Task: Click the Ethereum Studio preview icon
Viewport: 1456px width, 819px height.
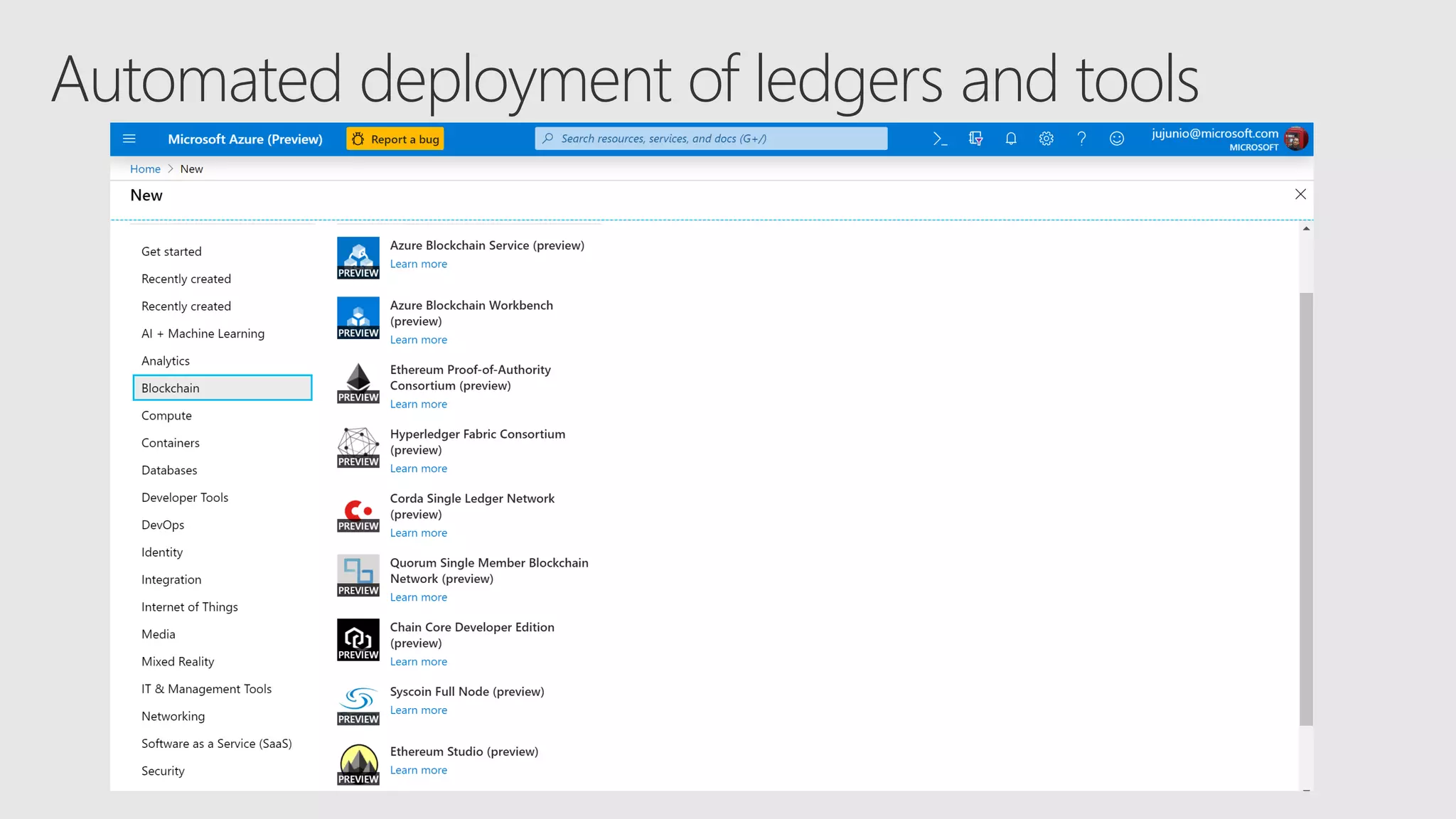Action: (x=358, y=764)
